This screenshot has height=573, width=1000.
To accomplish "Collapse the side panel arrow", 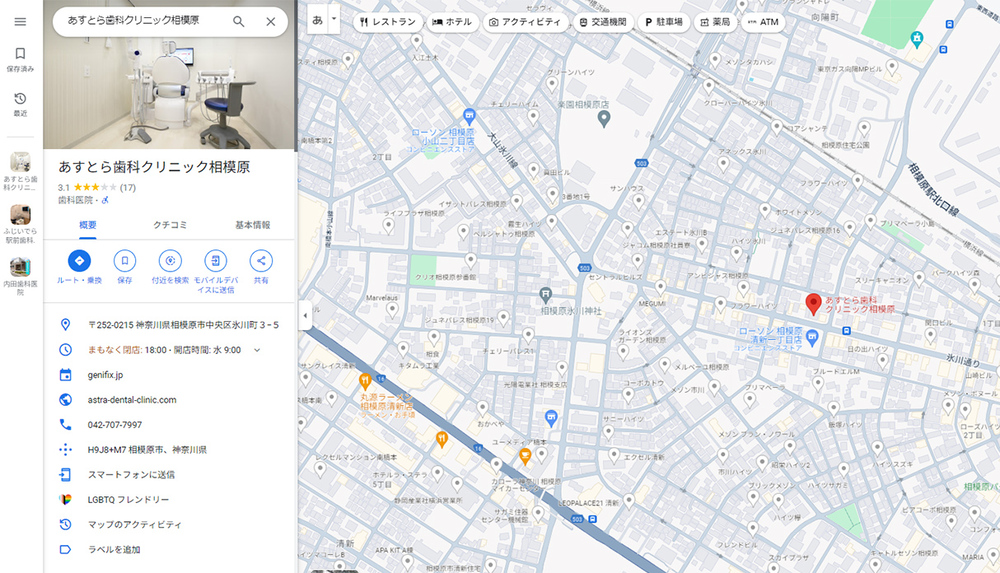I will pos(304,315).
